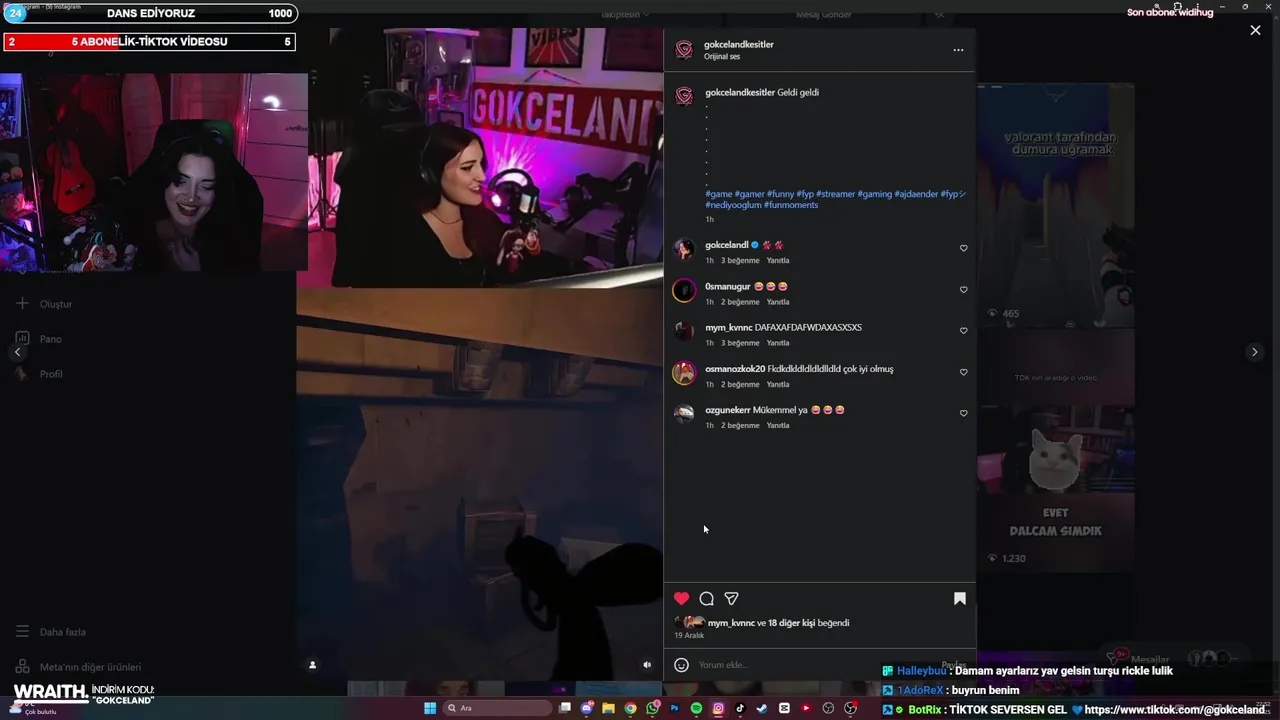Like the 0smanugur comment heart
The image size is (1280, 720).
(x=963, y=289)
